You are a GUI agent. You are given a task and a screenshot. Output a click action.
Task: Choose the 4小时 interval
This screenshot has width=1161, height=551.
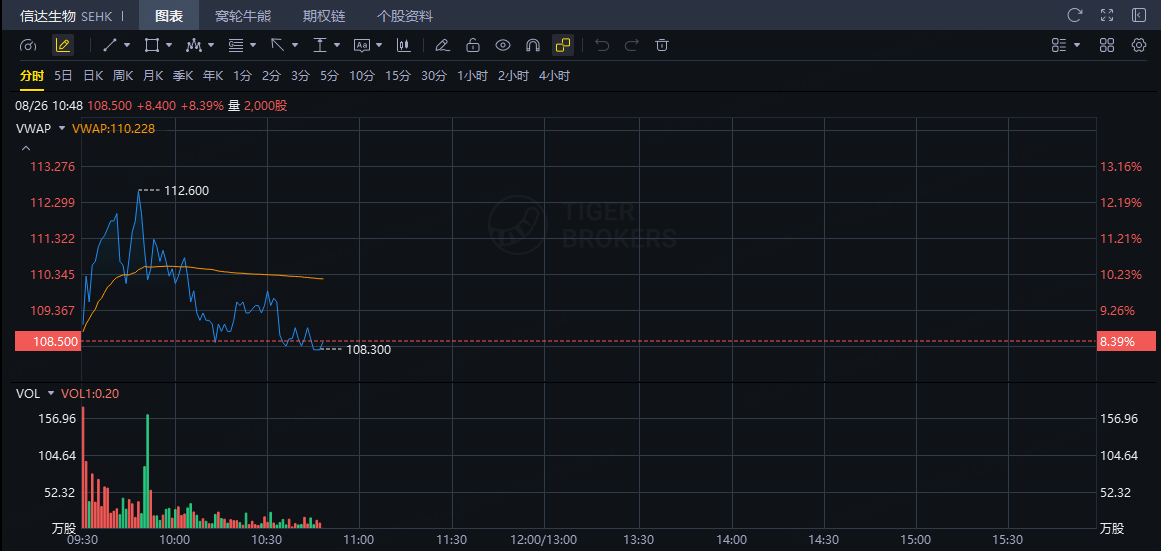pos(555,76)
